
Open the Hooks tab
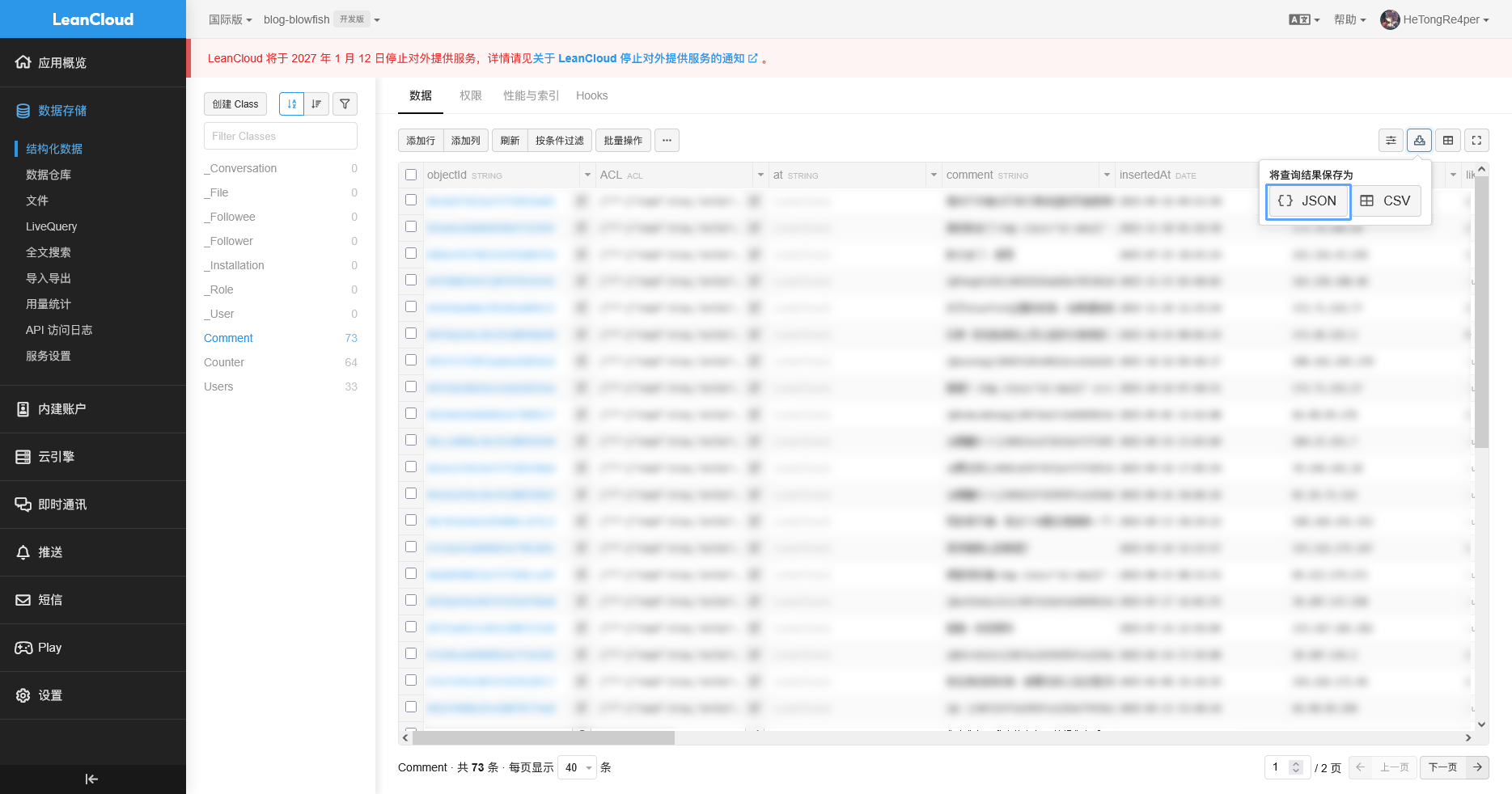click(591, 95)
